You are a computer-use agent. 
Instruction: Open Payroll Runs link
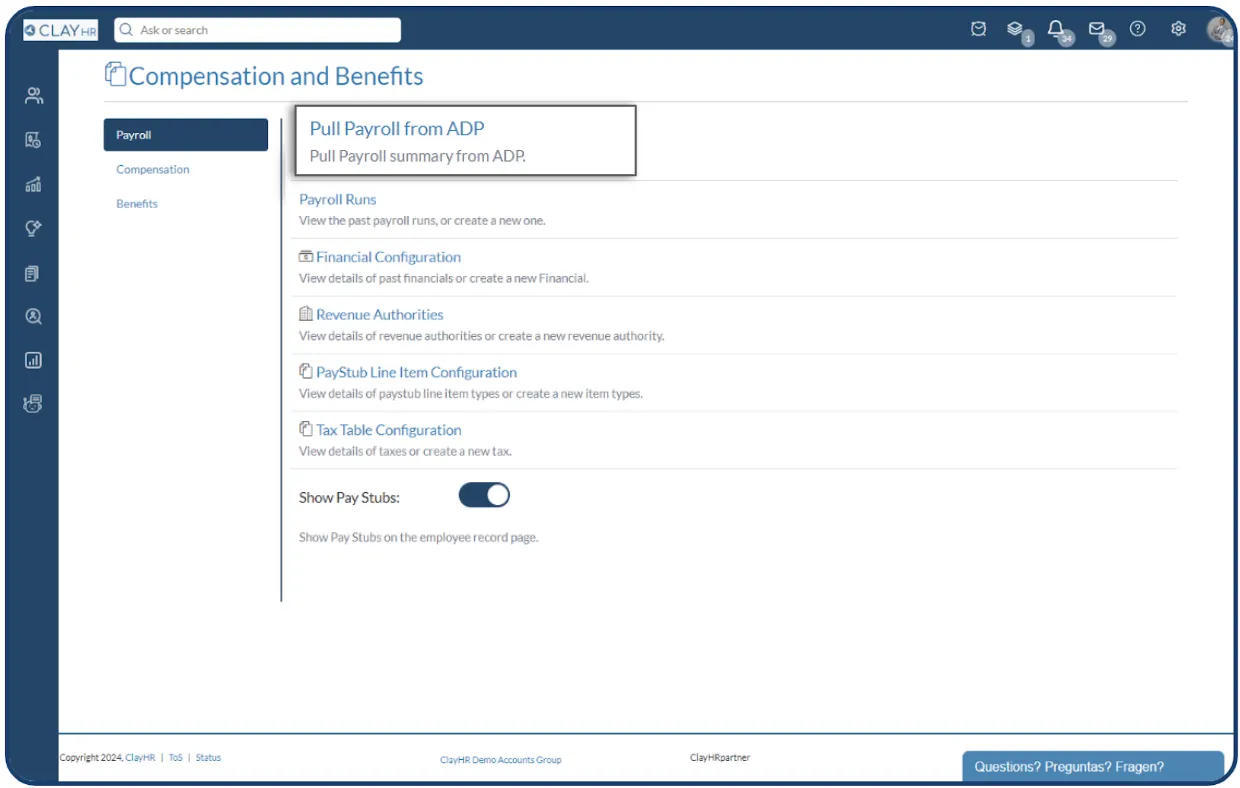click(x=338, y=199)
